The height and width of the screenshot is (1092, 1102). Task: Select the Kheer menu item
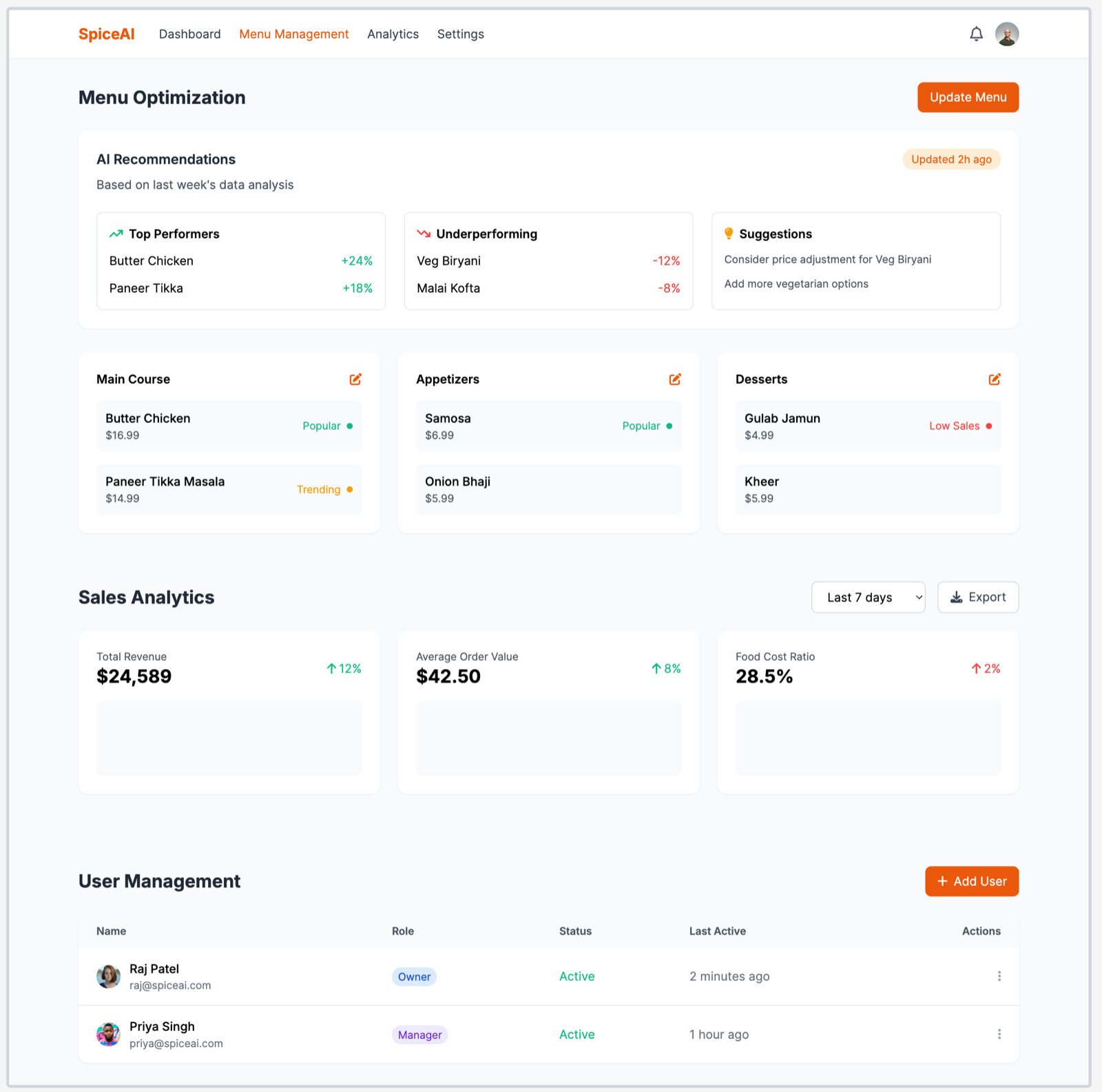coord(868,489)
